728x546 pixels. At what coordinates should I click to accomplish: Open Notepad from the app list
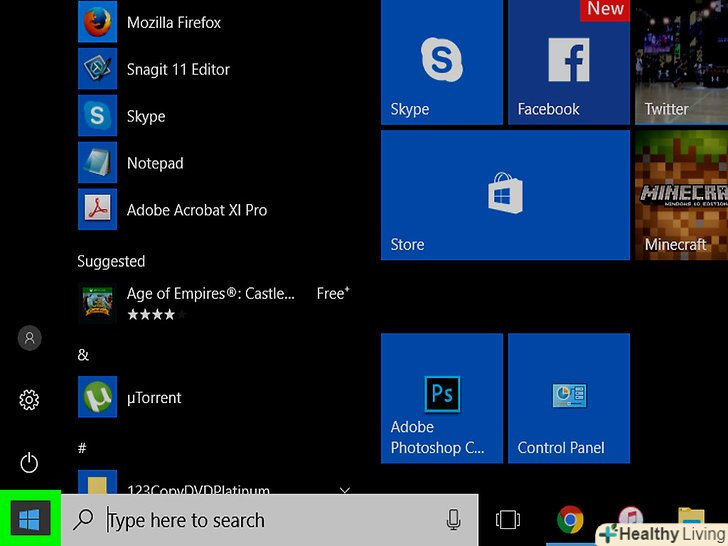154,163
